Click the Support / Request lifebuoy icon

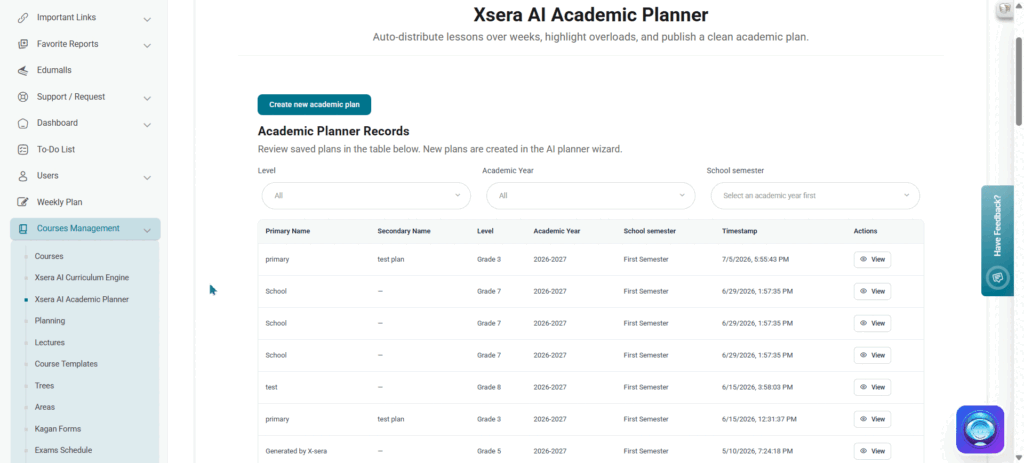tap(23, 97)
